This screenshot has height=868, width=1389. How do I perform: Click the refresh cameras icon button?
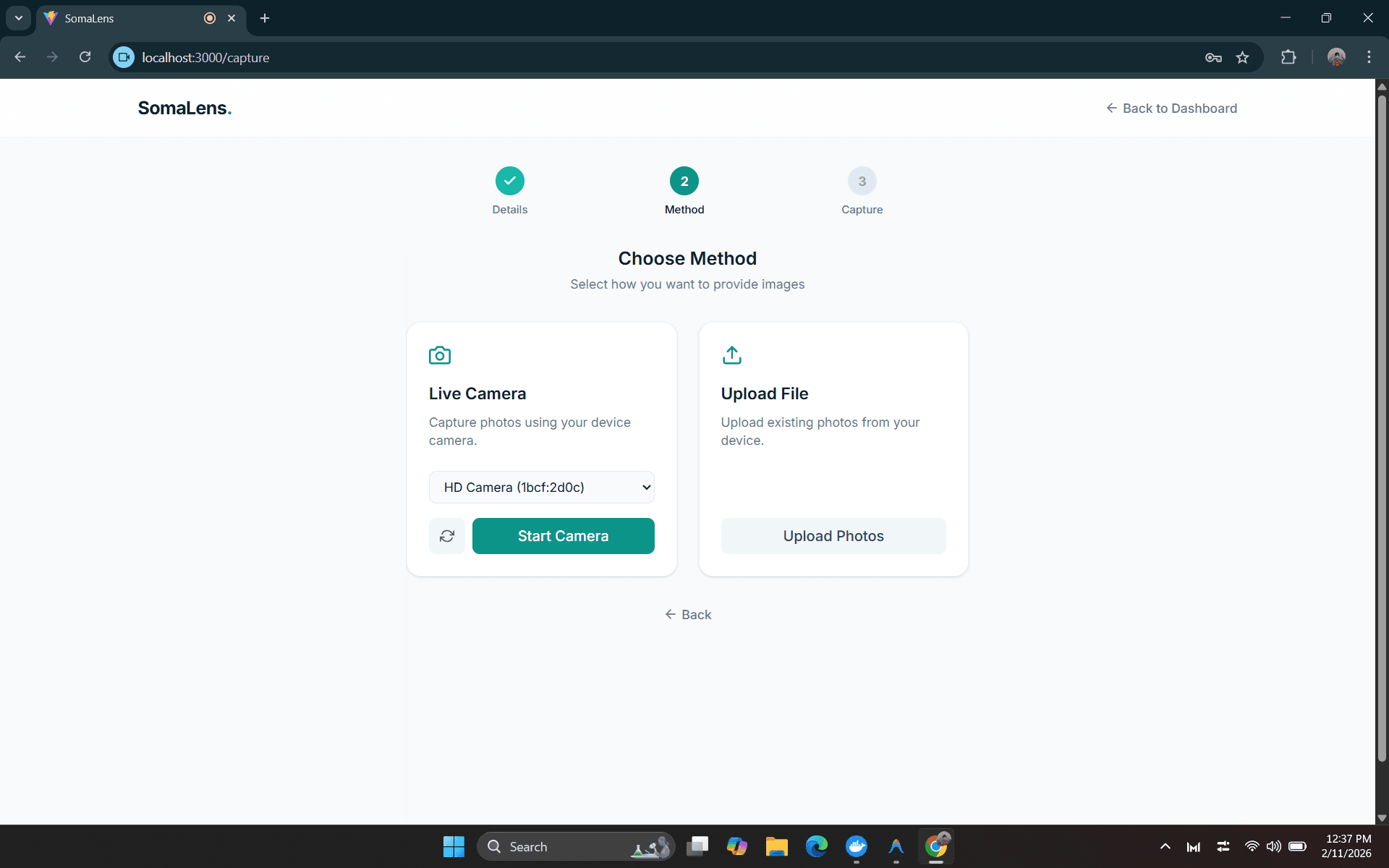[x=447, y=536]
